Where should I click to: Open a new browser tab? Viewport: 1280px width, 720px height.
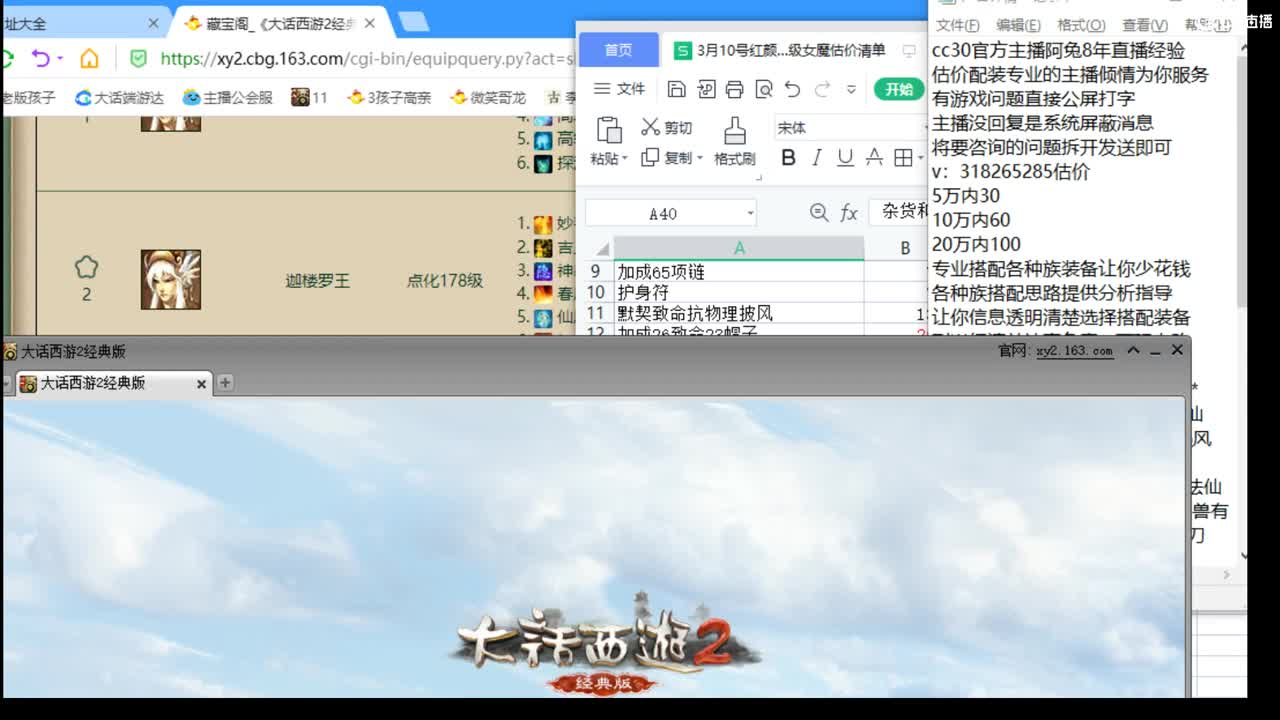pyautogui.click(x=413, y=22)
